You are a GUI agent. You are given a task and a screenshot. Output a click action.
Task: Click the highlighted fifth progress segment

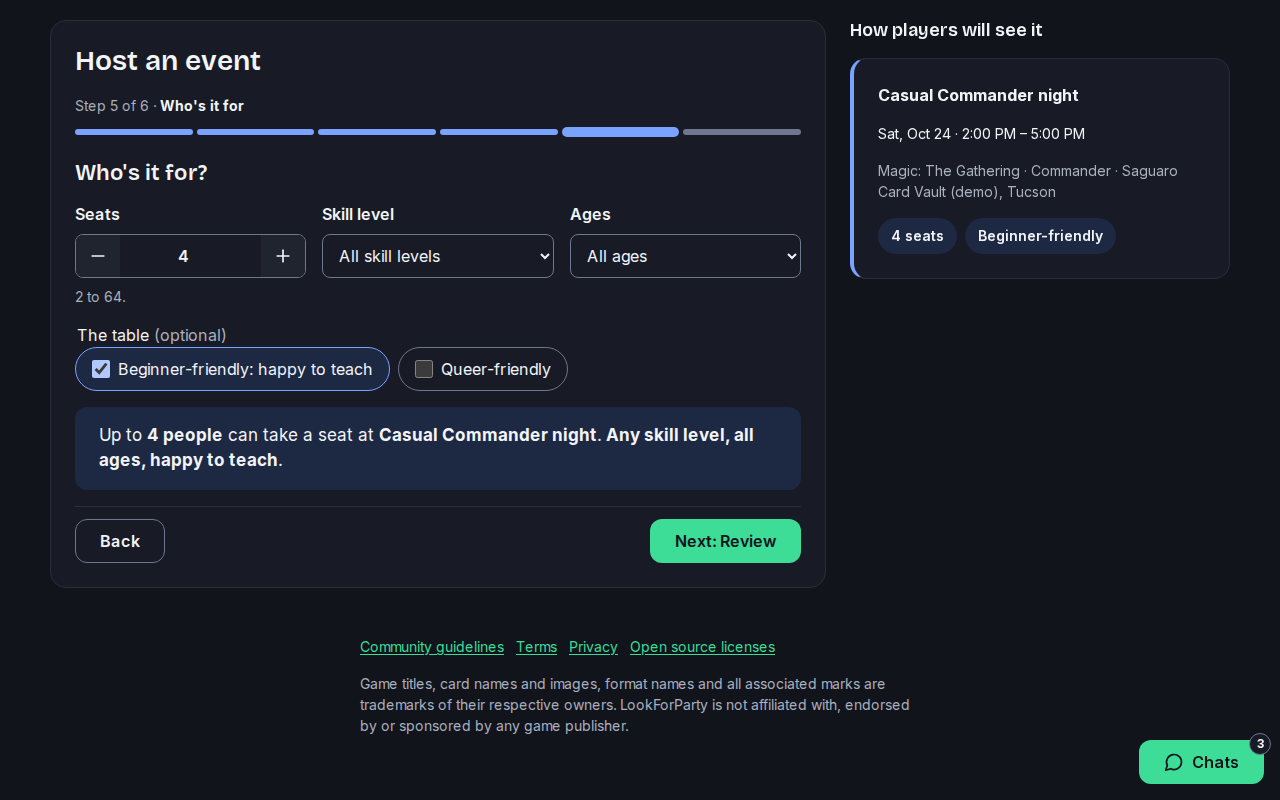[x=620, y=132]
